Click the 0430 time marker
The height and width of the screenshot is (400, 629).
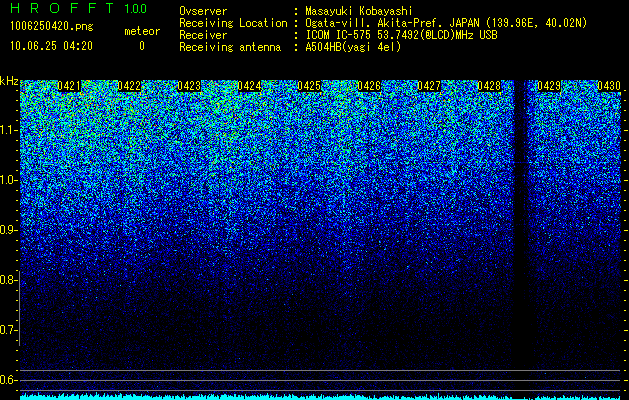pos(609,86)
